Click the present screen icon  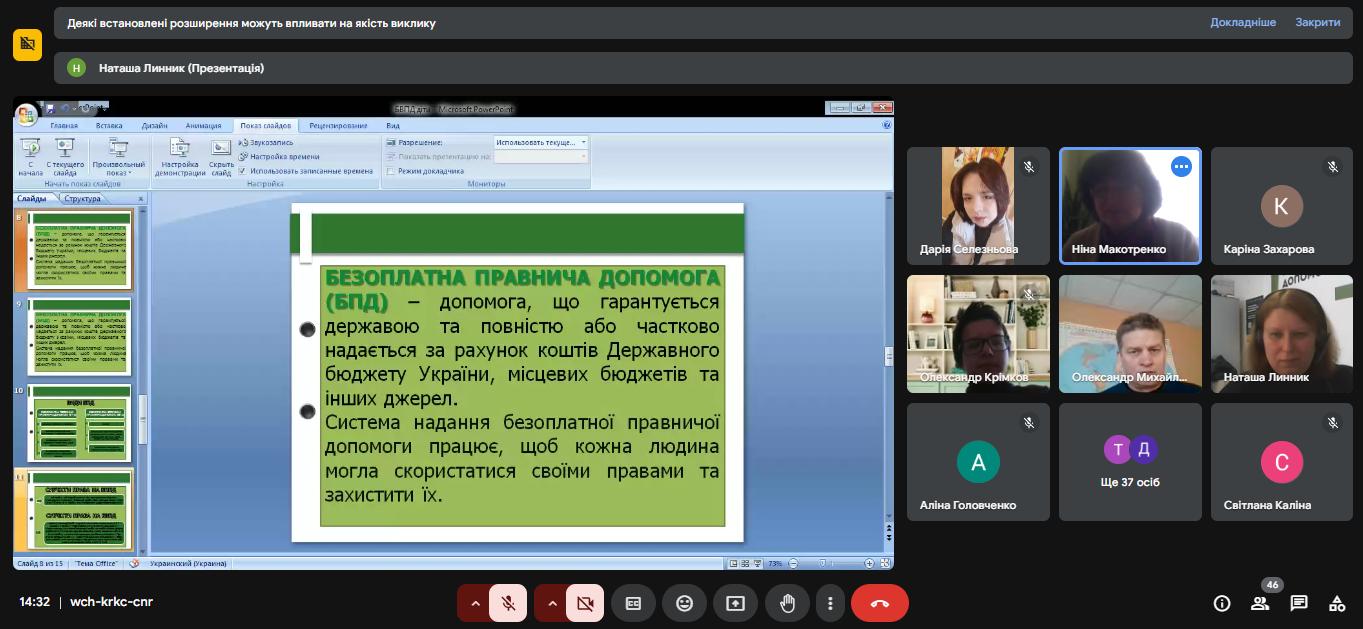(x=736, y=603)
